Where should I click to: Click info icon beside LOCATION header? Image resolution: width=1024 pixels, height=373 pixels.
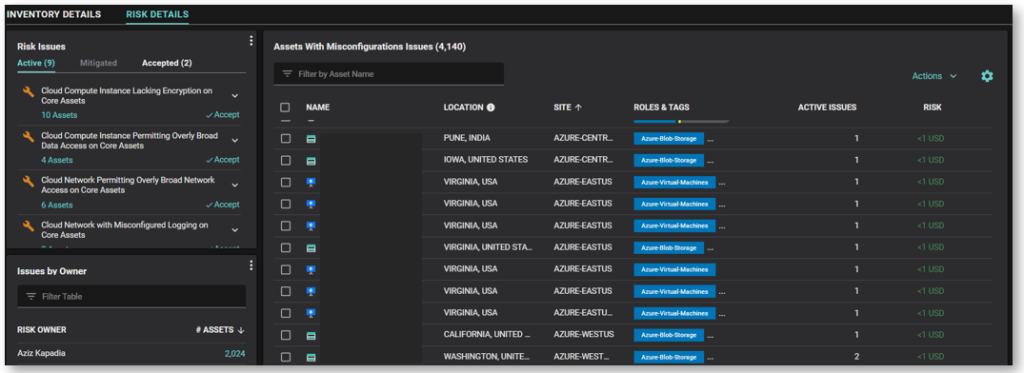click(490, 107)
